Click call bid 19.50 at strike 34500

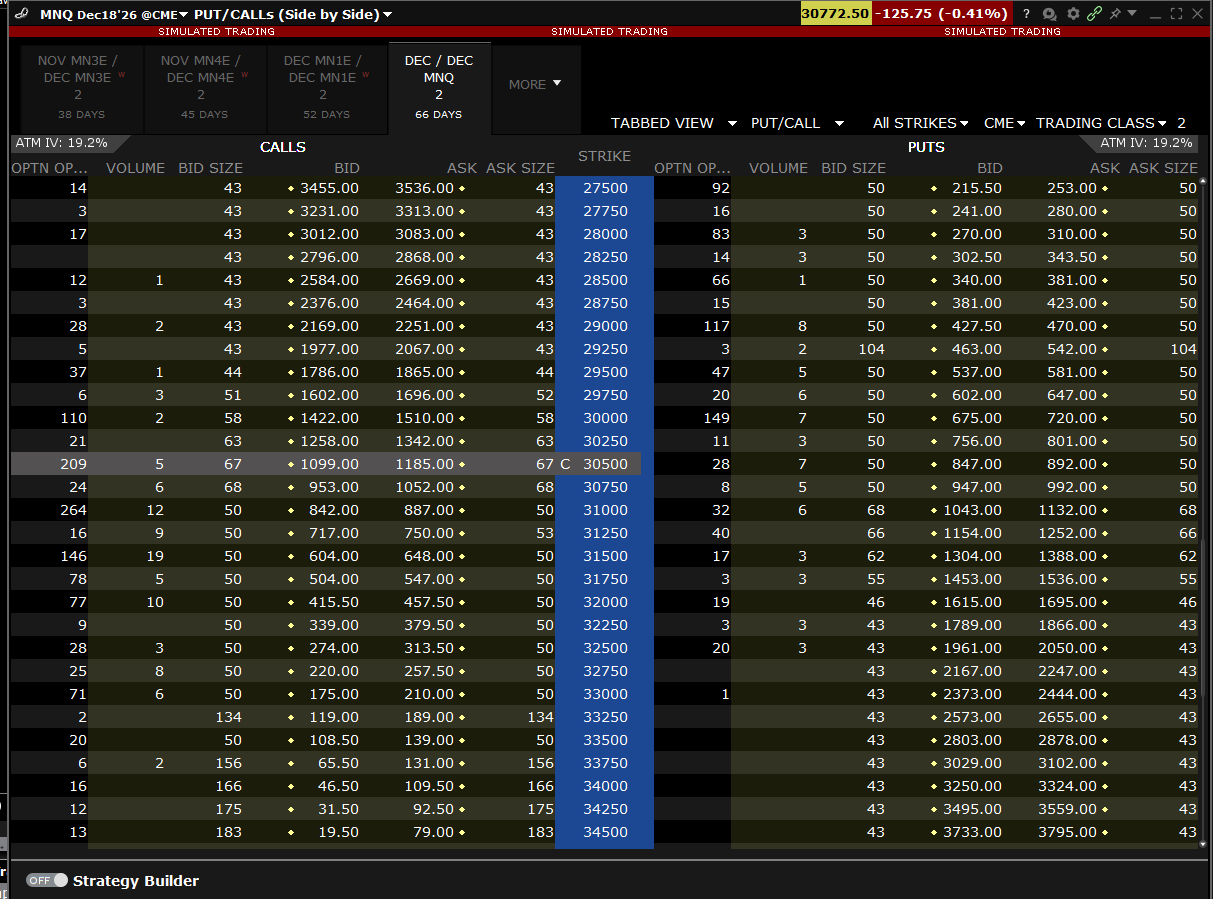click(x=338, y=832)
